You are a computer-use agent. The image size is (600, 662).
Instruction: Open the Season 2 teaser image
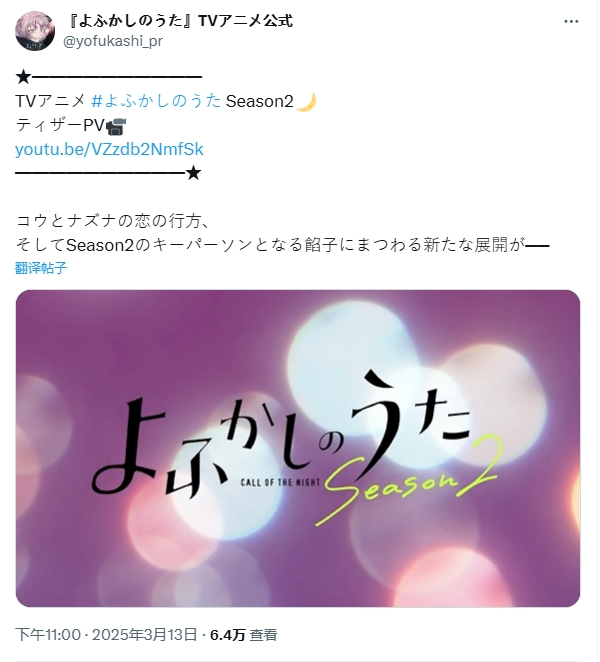(298, 448)
